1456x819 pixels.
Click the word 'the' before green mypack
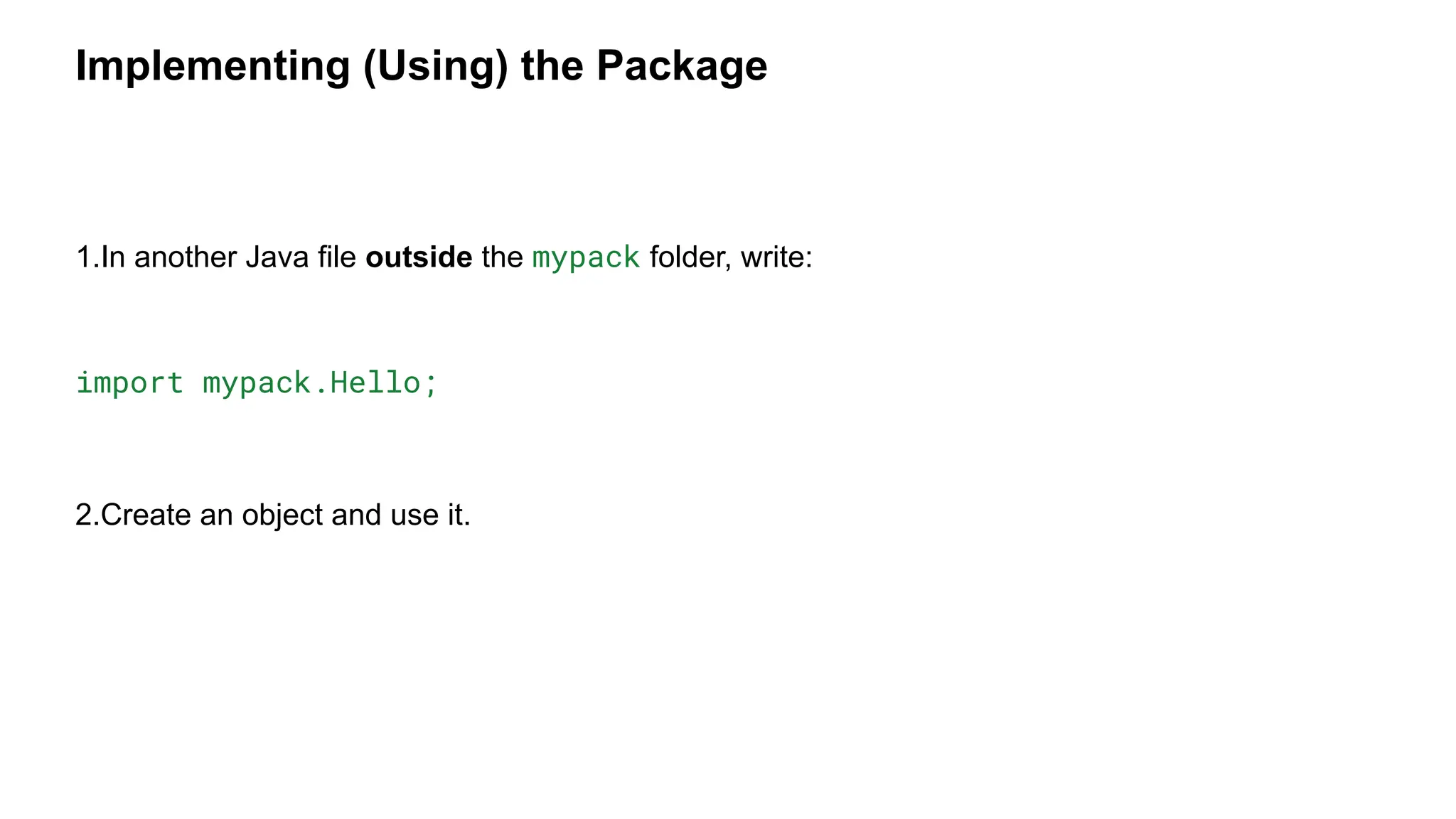[502, 257]
